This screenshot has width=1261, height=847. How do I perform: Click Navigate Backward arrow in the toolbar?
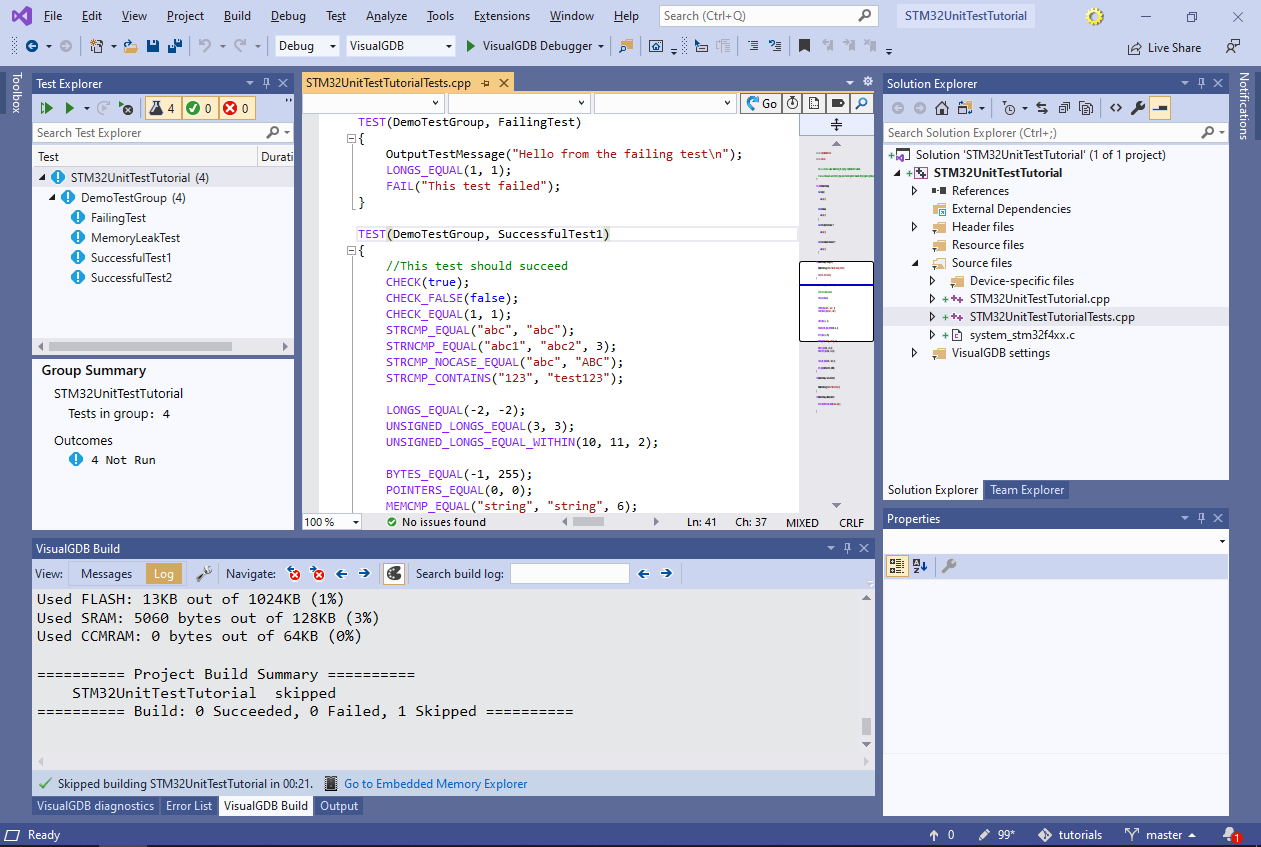32,46
